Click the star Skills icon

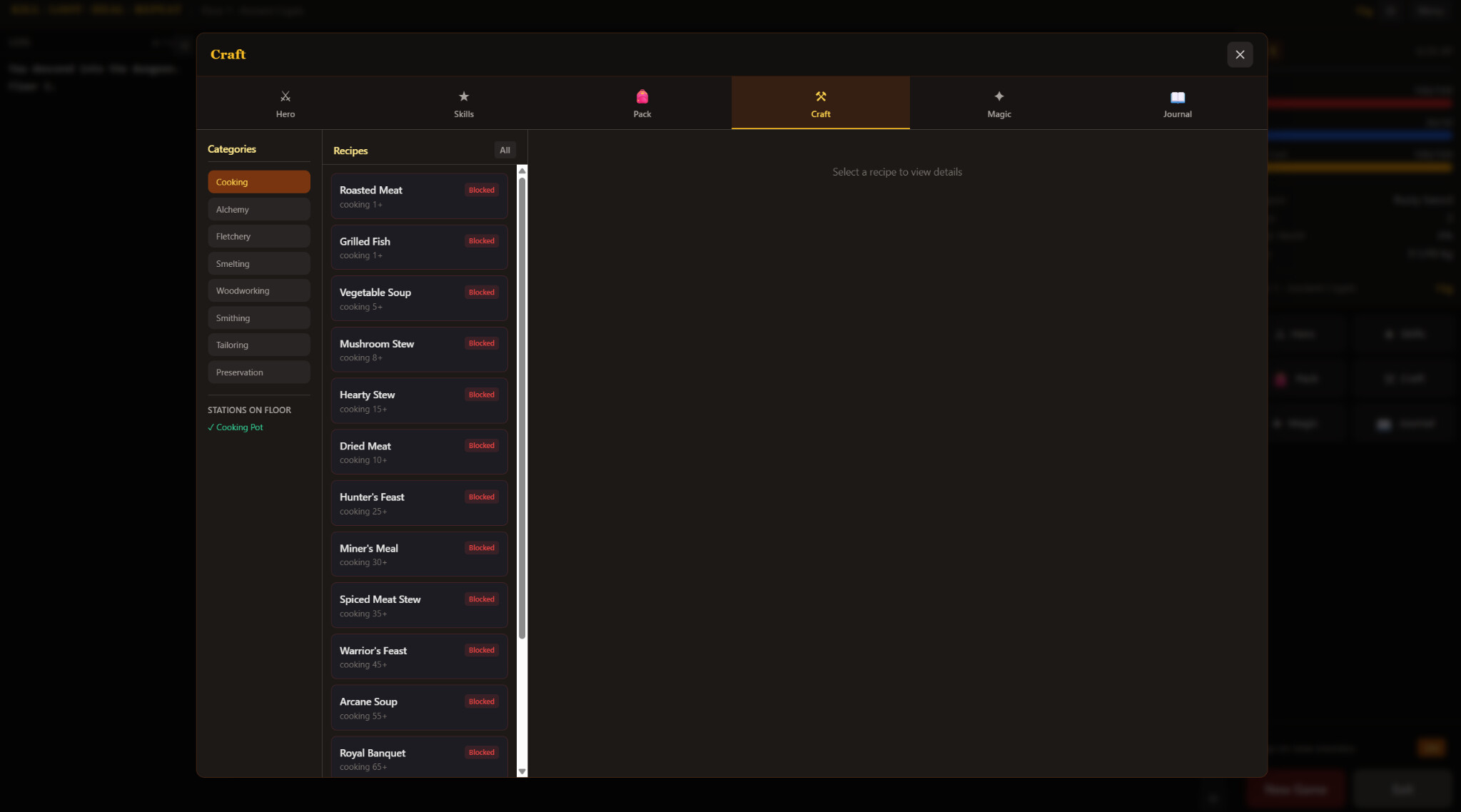pos(464,96)
